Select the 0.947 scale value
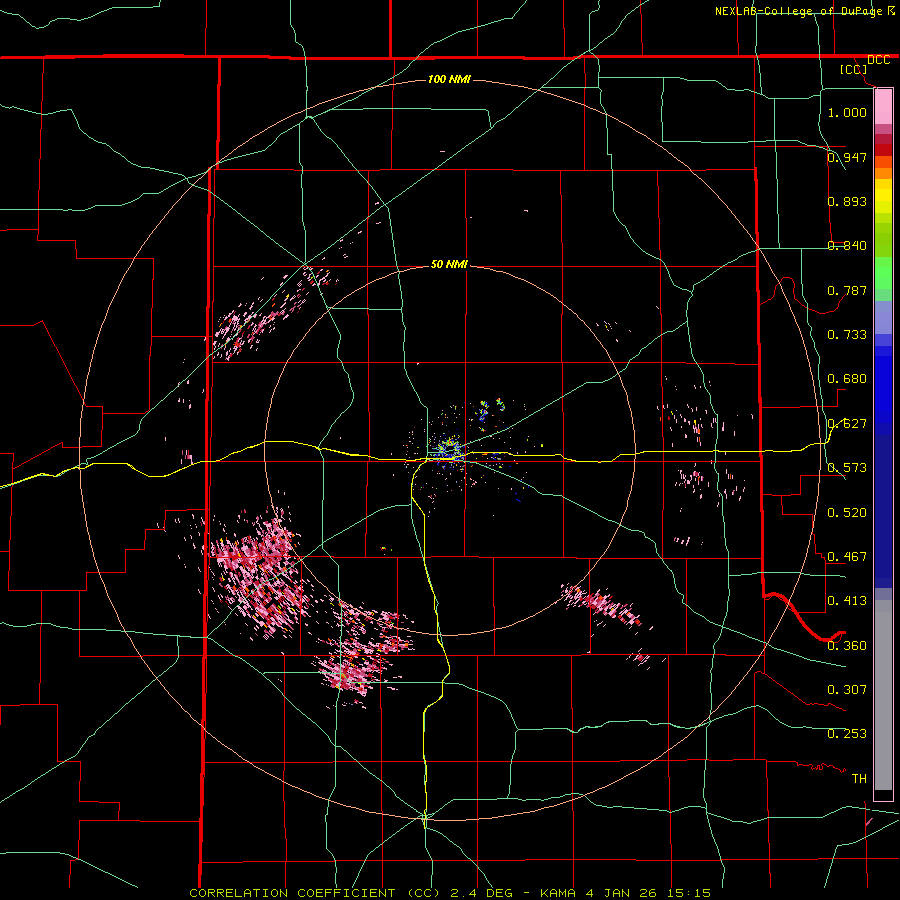Image resolution: width=900 pixels, height=900 pixels. tap(847, 157)
